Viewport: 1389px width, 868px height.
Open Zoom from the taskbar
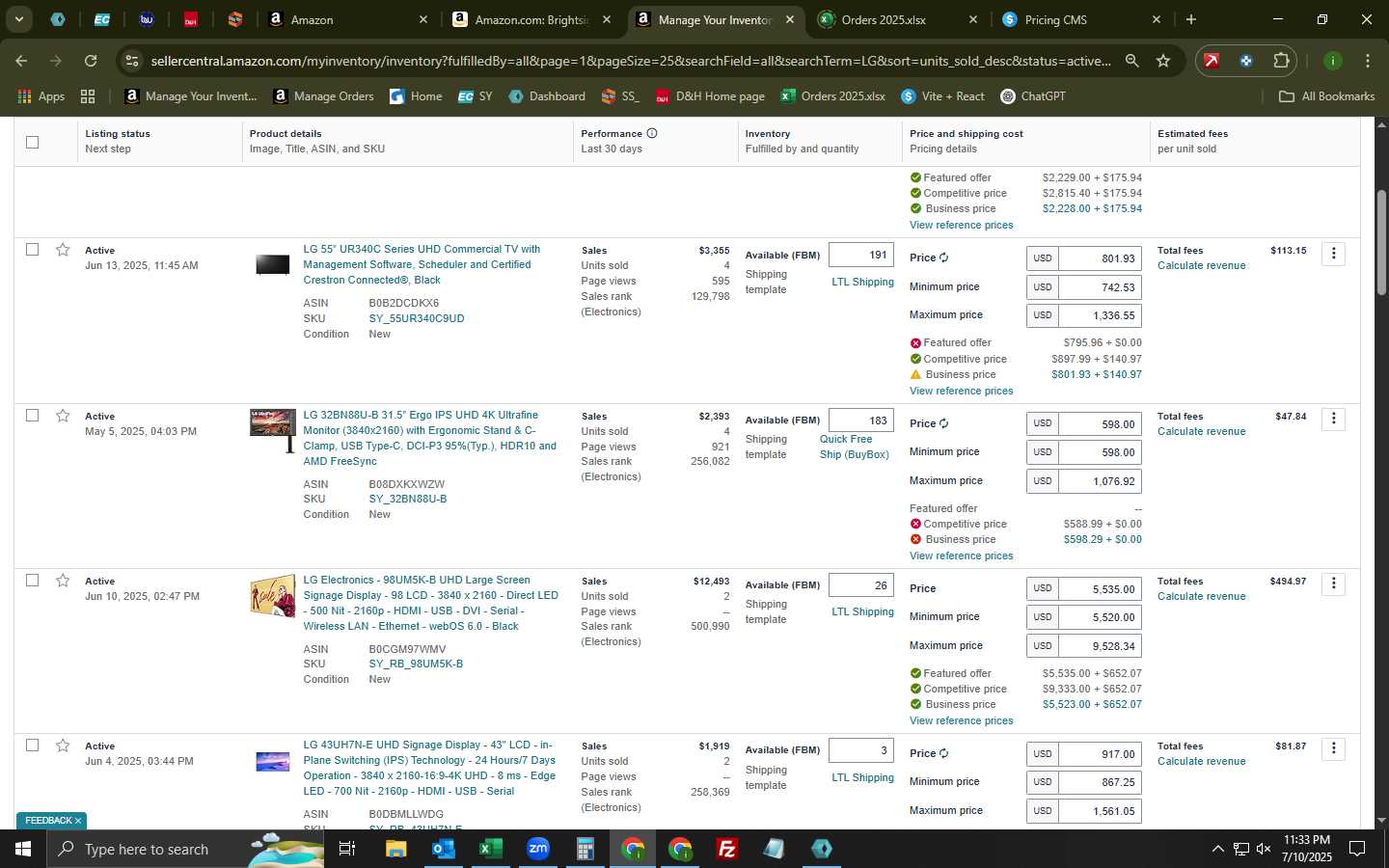(537, 849)
